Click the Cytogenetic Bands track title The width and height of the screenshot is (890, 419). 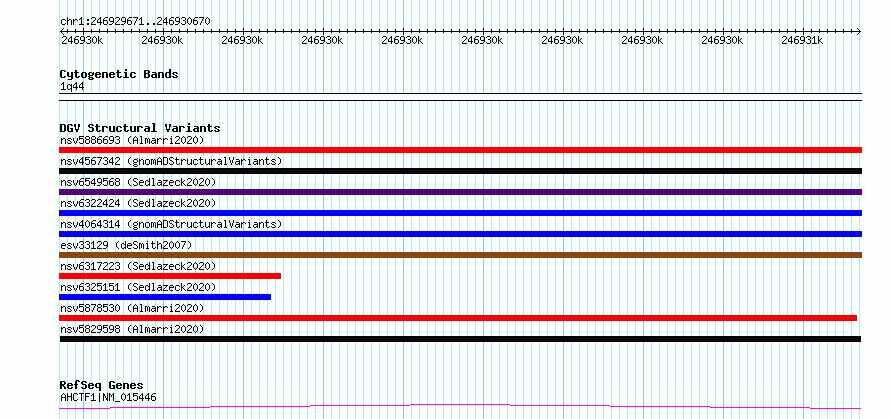[119, 74]
